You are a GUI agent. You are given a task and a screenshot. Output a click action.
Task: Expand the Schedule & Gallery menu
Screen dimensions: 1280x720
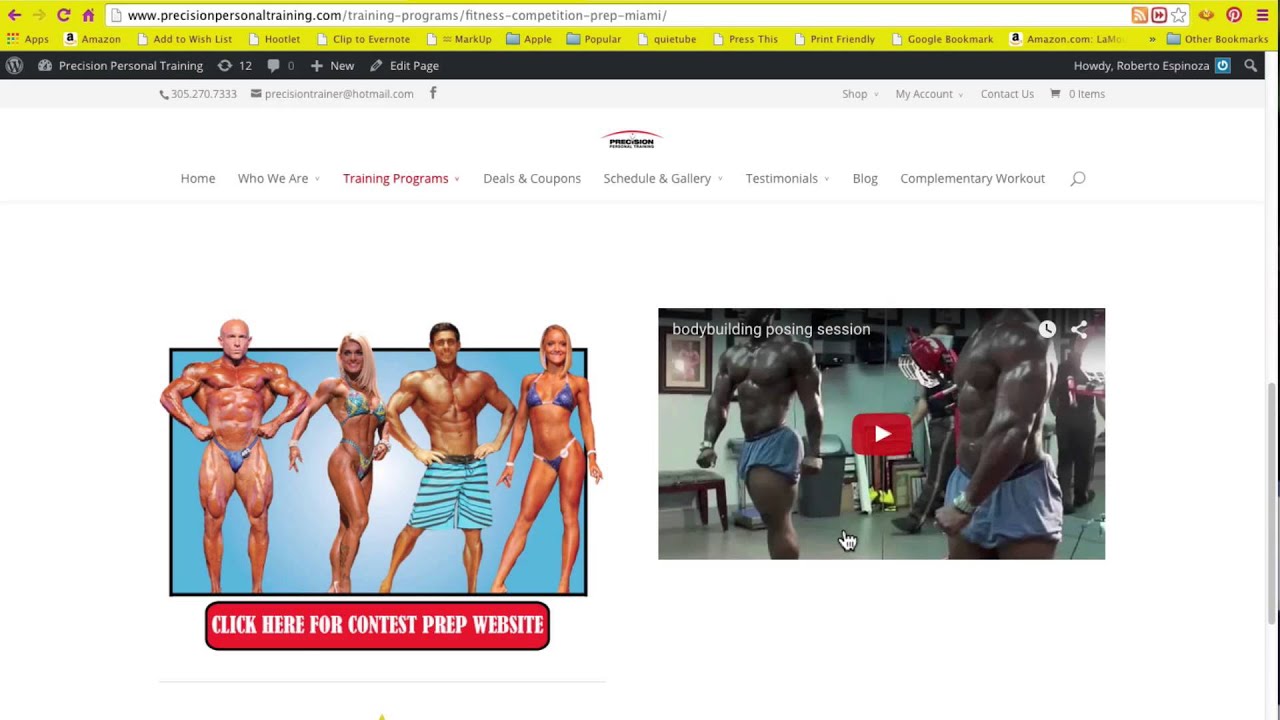click(663, 178)
